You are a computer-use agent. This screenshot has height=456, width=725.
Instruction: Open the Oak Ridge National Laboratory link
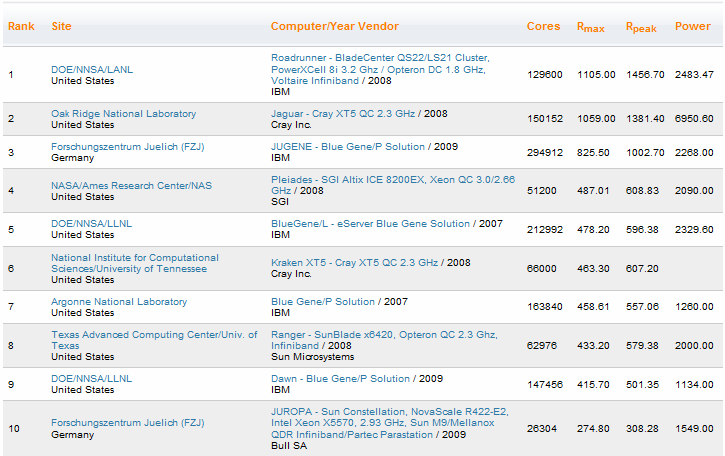tap(123, 113)
